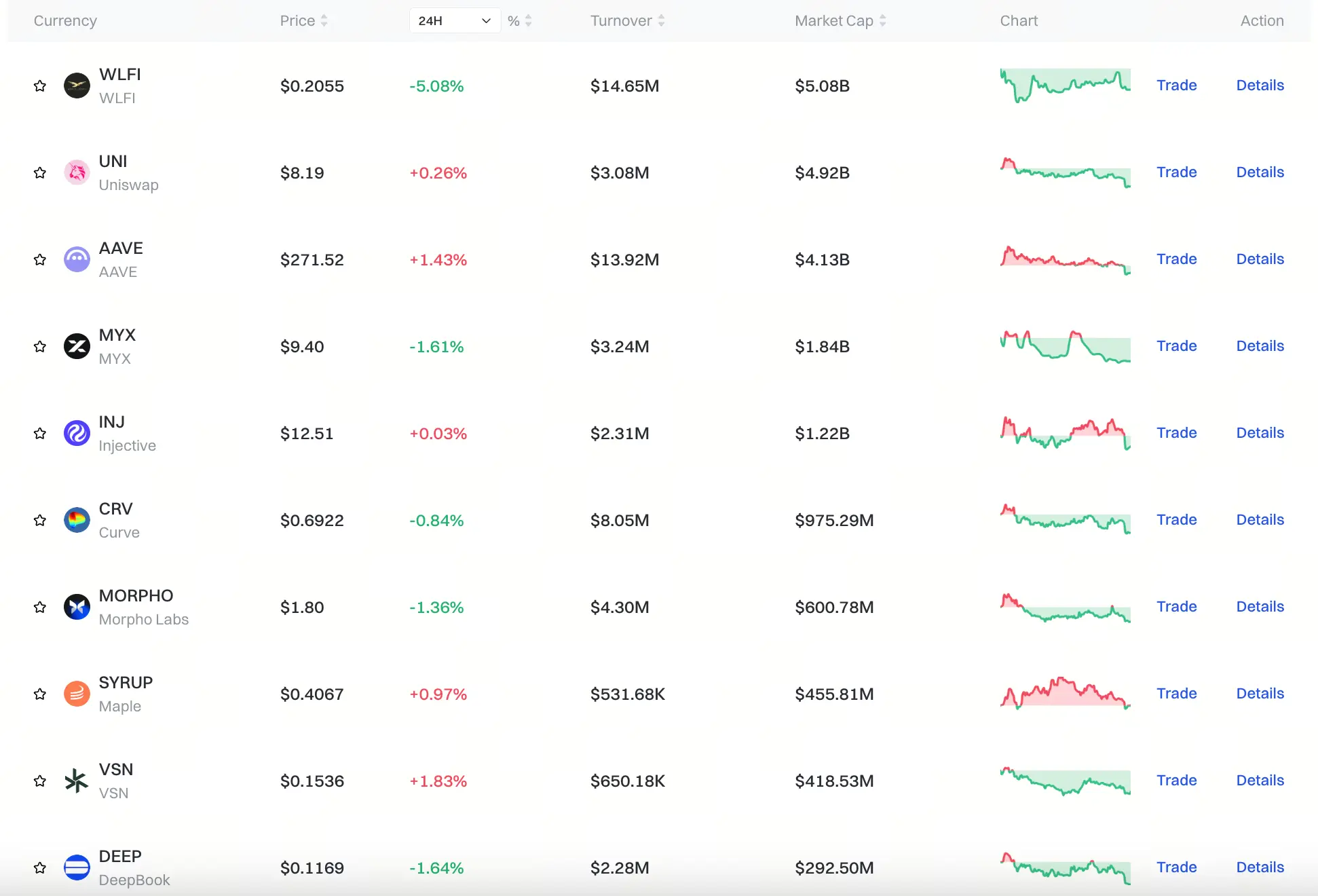Screen dimensions: 1318x896
Task: Select the WLFI price $0.2055
Action: click(312, 86)
